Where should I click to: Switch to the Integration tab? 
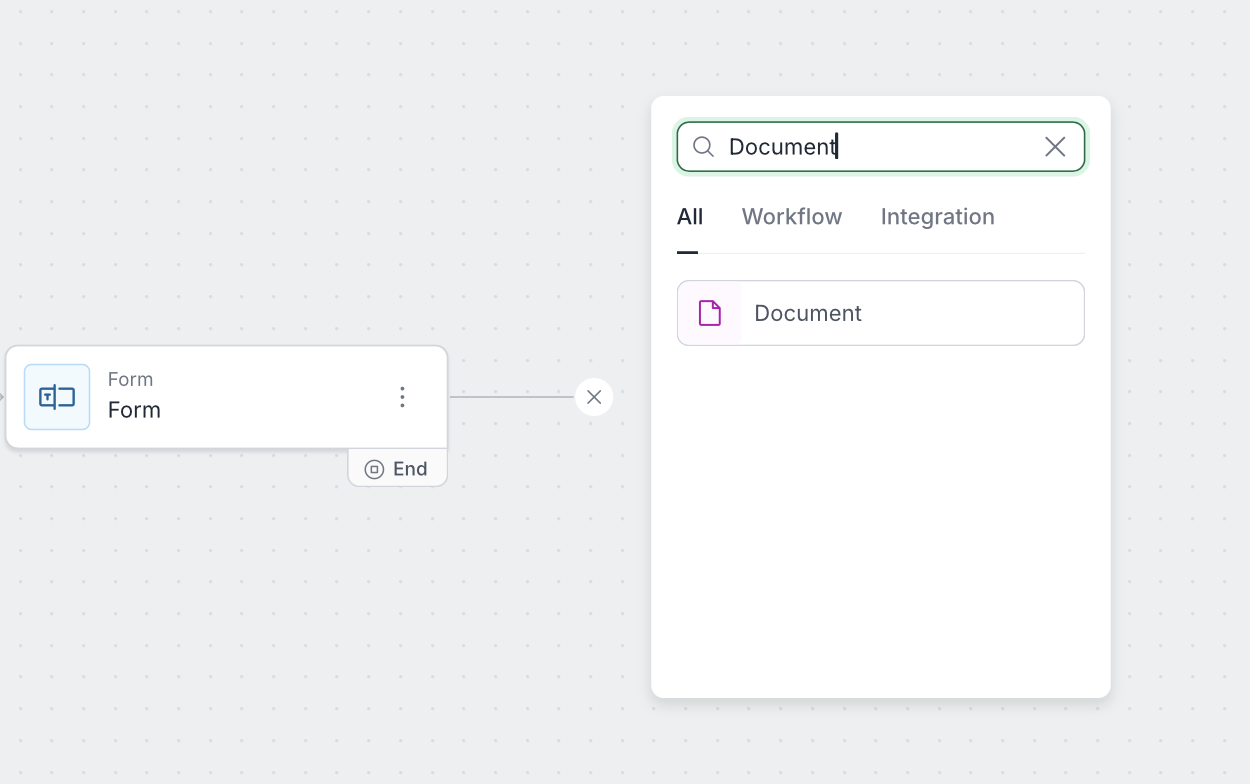tap(937, 217)
